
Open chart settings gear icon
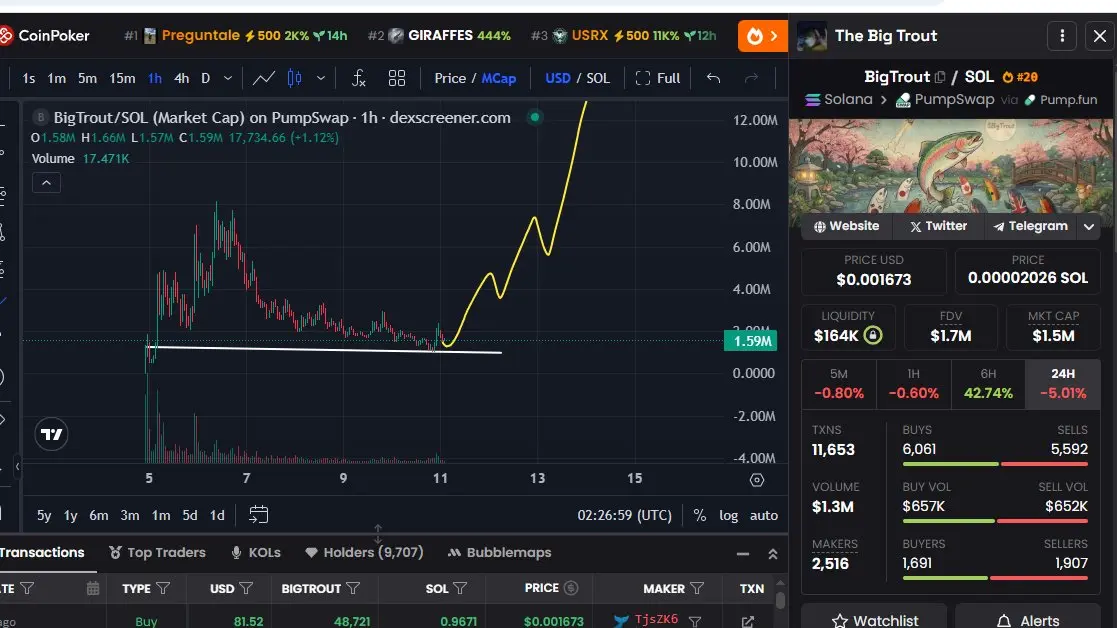click(x=757, y=480)
